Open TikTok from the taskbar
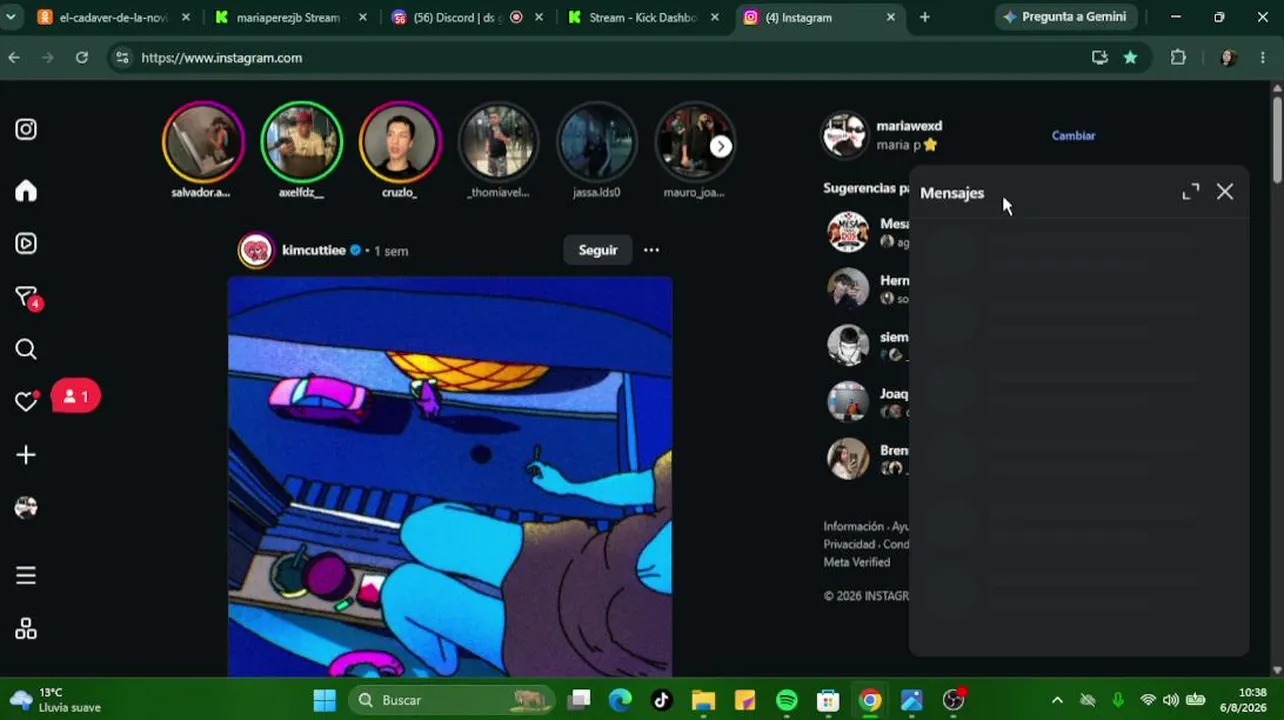Image resolution: width=1284 pixels, height=720 pixels. 662,700
